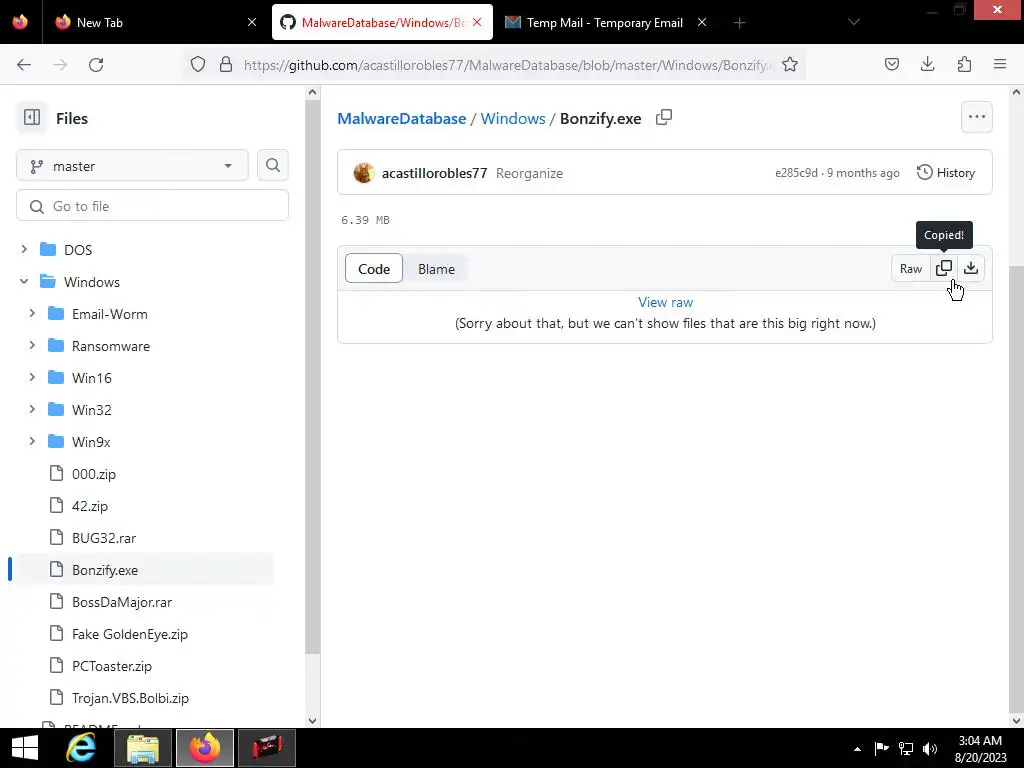The height and width of the screenshot is (768, 1024).
Task: Bookmark this page with the star
Action: pyautogui.click(x=790, y=65)
